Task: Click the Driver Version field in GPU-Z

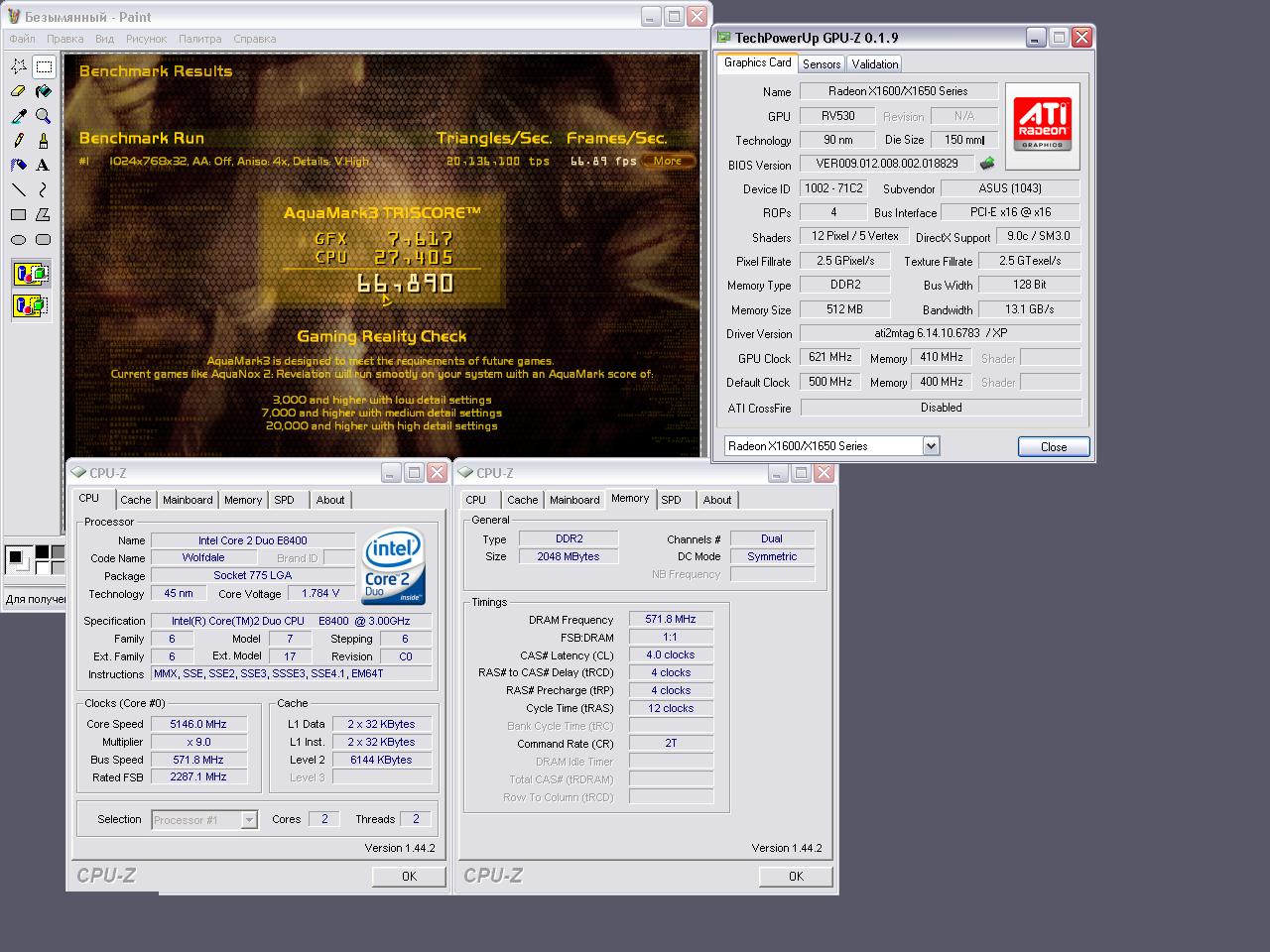Action: pyautogui.click(x=941, y=333)
